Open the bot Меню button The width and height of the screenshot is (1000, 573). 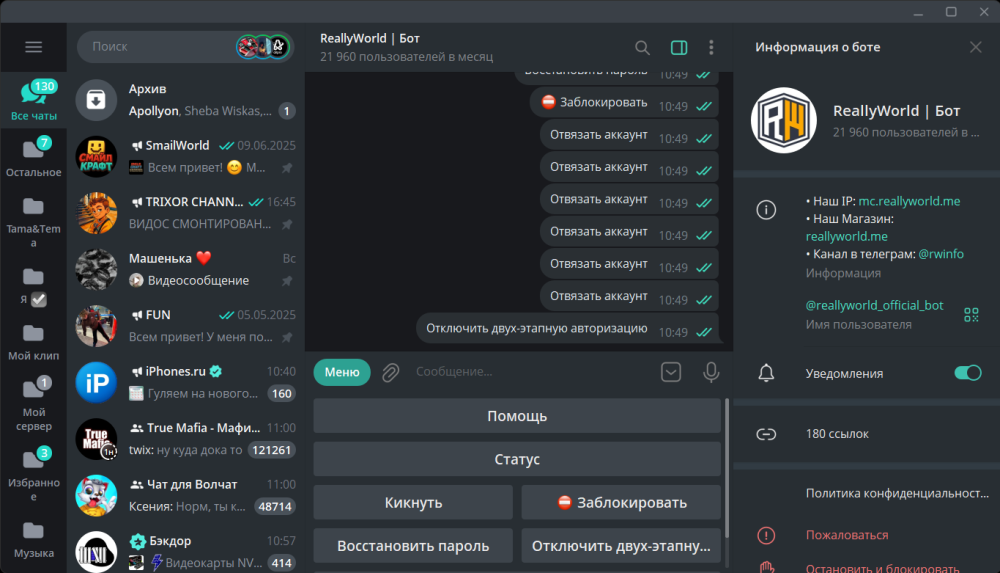point(342,372)
